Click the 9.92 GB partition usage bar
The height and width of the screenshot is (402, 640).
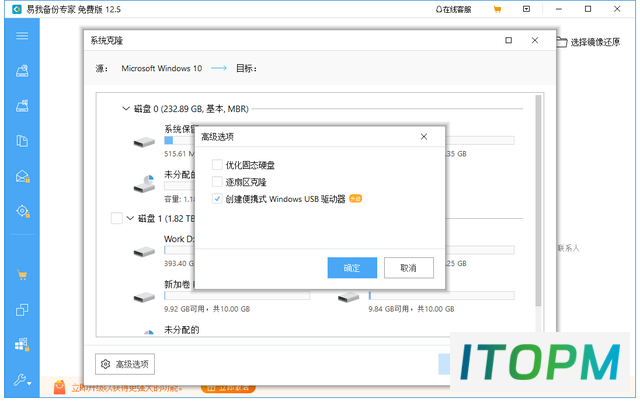(x=237, y=295)
